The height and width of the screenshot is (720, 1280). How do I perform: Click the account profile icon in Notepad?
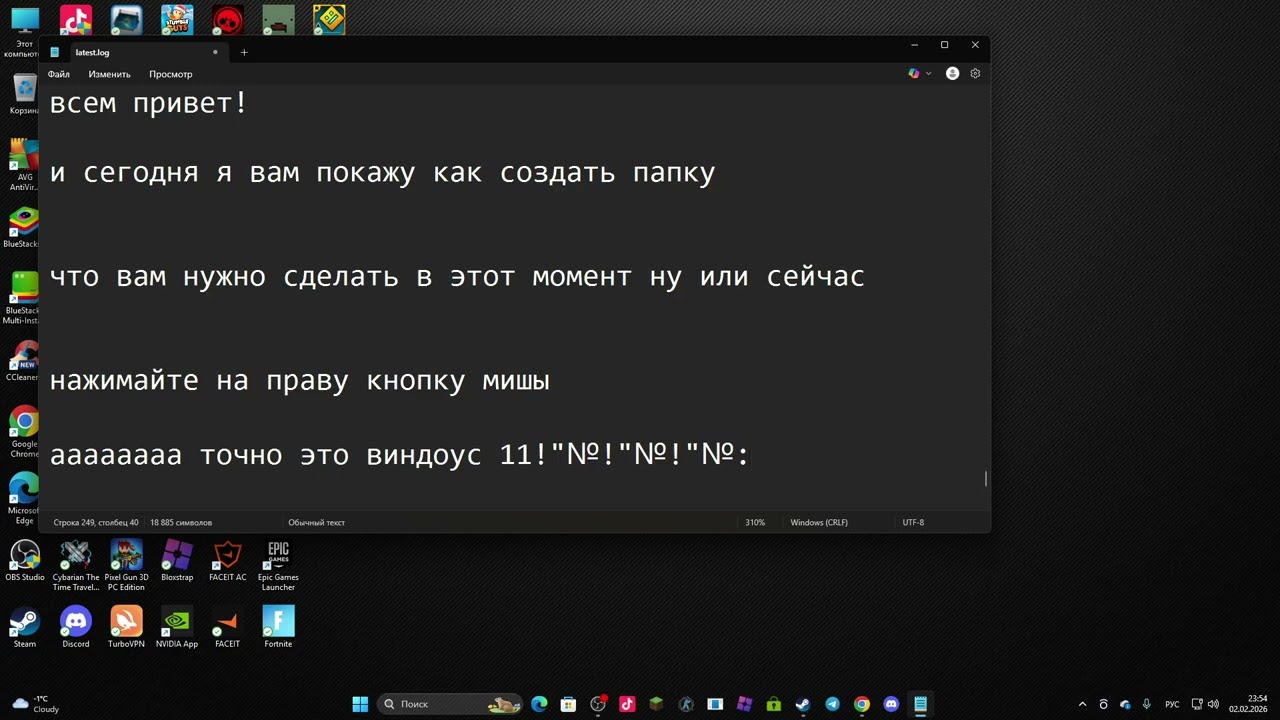point(952,73)
